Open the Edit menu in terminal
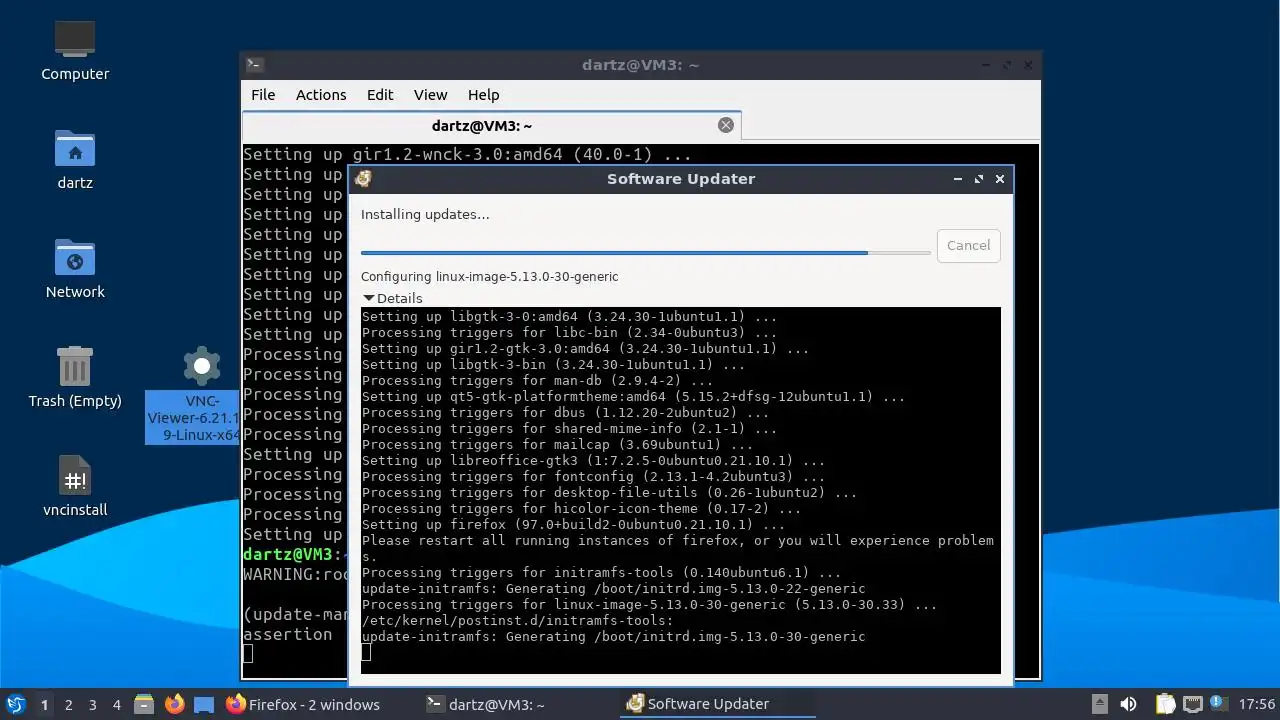Image resolution: width=1280 pixels, height=720 pixels. [x=380, y=95]
